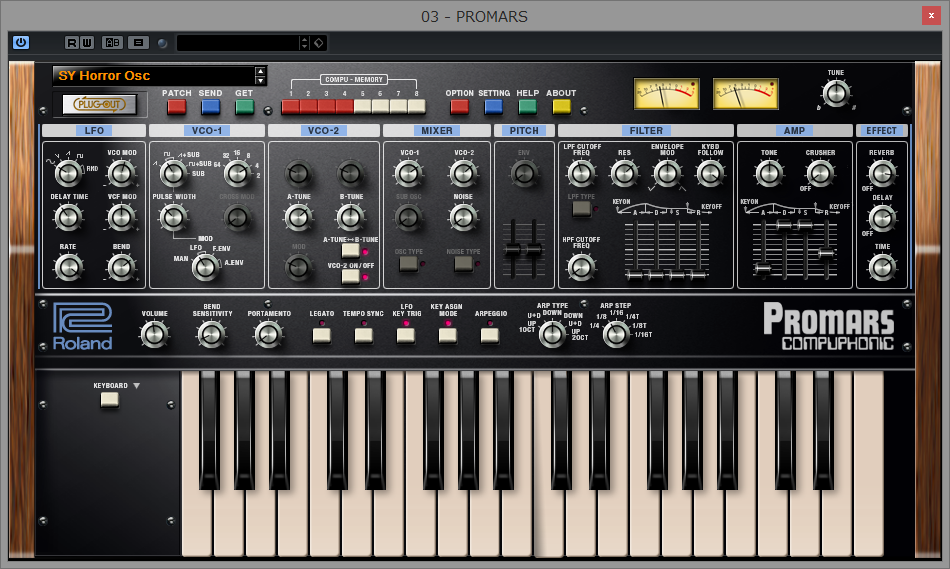This screenshot has height=569, width=950.
Task: Click the VCO-1 octave range knob
Action: 237,174
